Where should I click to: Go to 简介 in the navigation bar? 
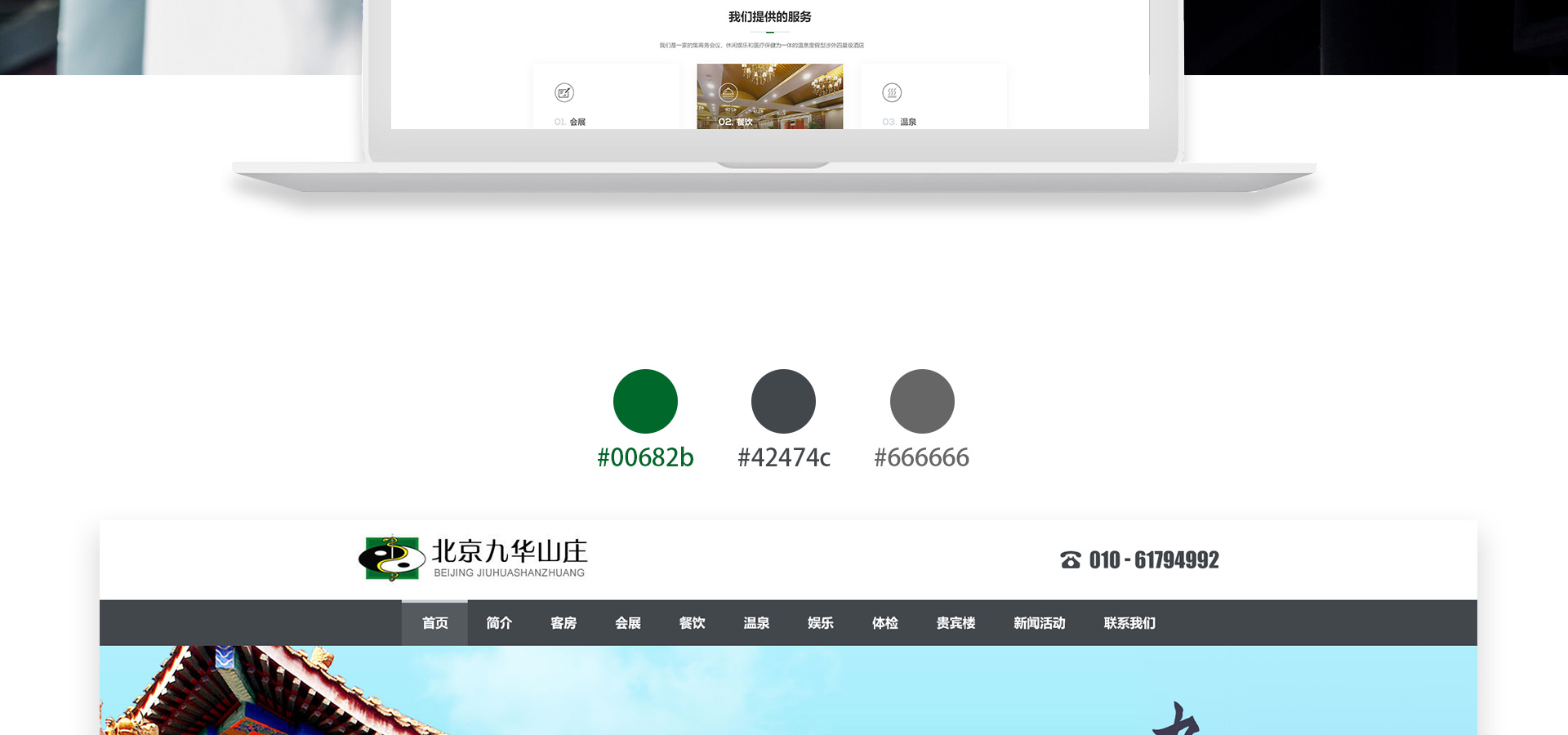point(499,623)
